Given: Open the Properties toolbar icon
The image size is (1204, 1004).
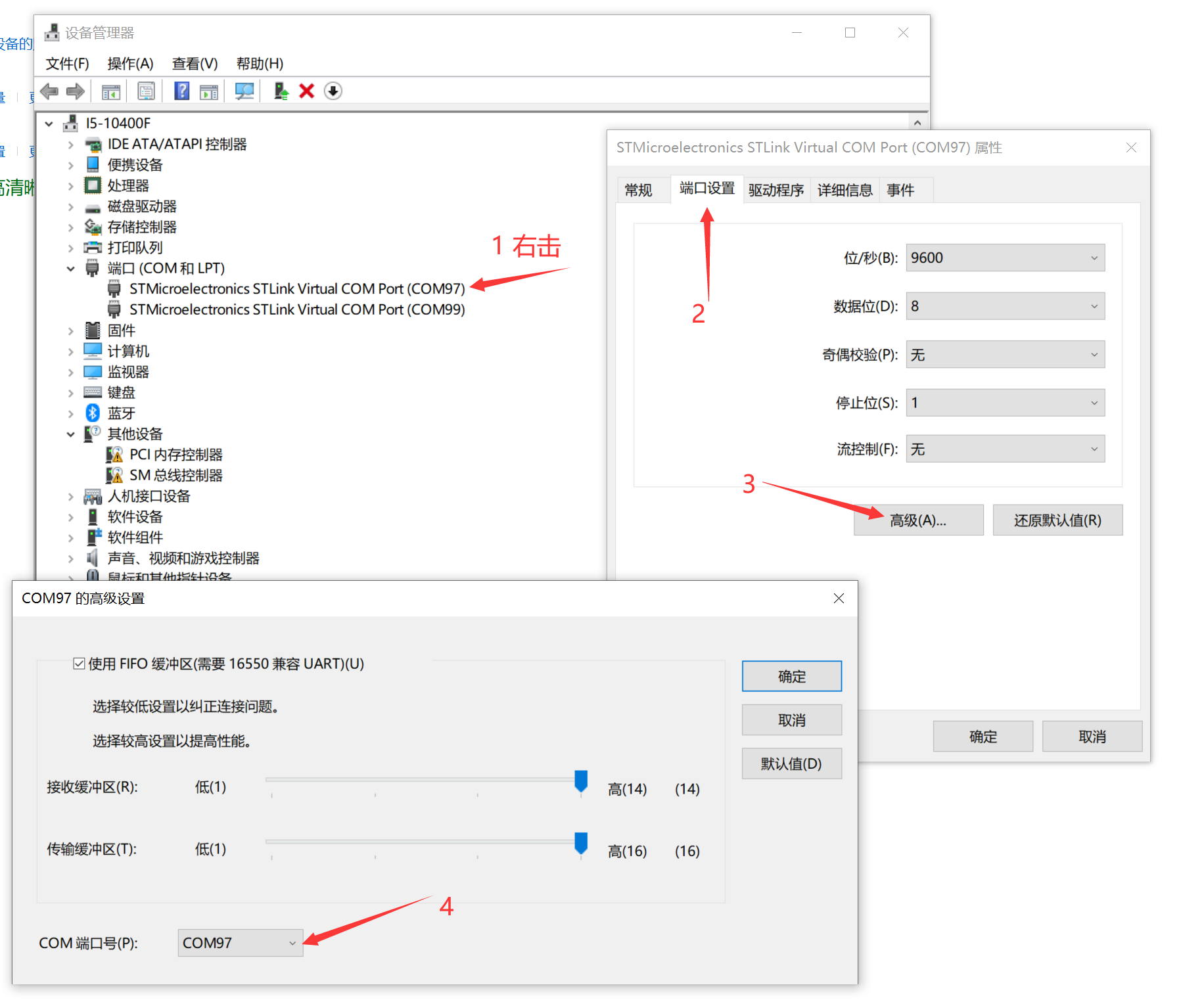Looking at the screenshot, I should point(146,91).
